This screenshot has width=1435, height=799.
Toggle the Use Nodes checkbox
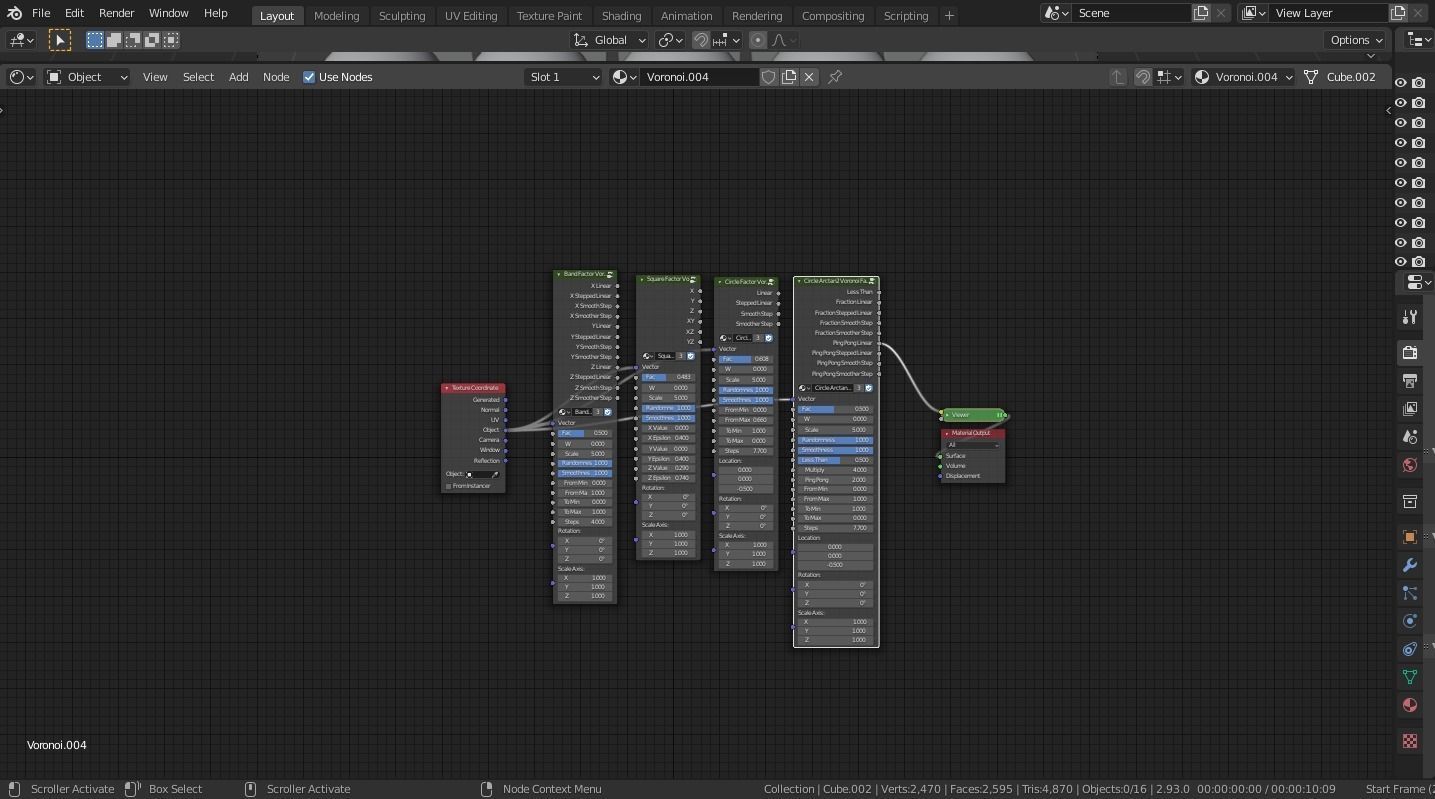(x=310, y=76)
